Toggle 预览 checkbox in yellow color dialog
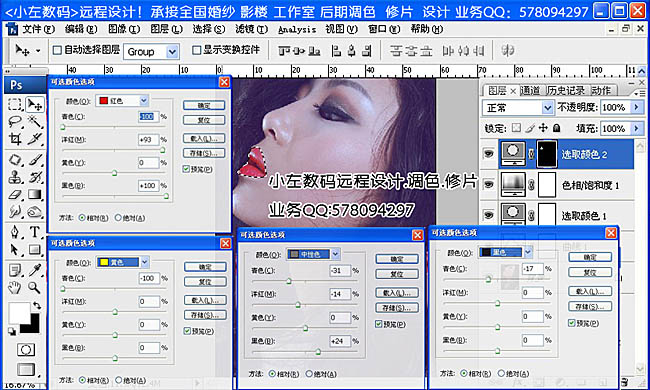The height and width of the screenshot is (390, 650). click(187, 331)
